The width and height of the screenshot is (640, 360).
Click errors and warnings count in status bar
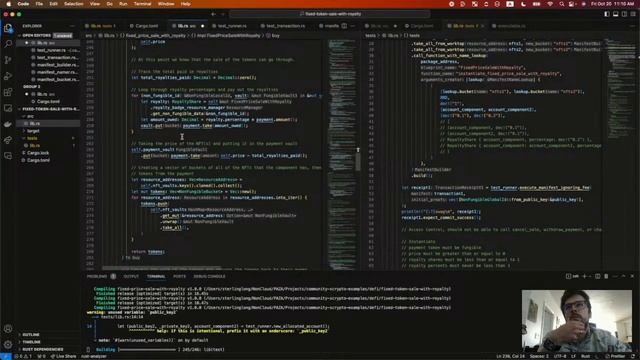click(x=23, y=356)
